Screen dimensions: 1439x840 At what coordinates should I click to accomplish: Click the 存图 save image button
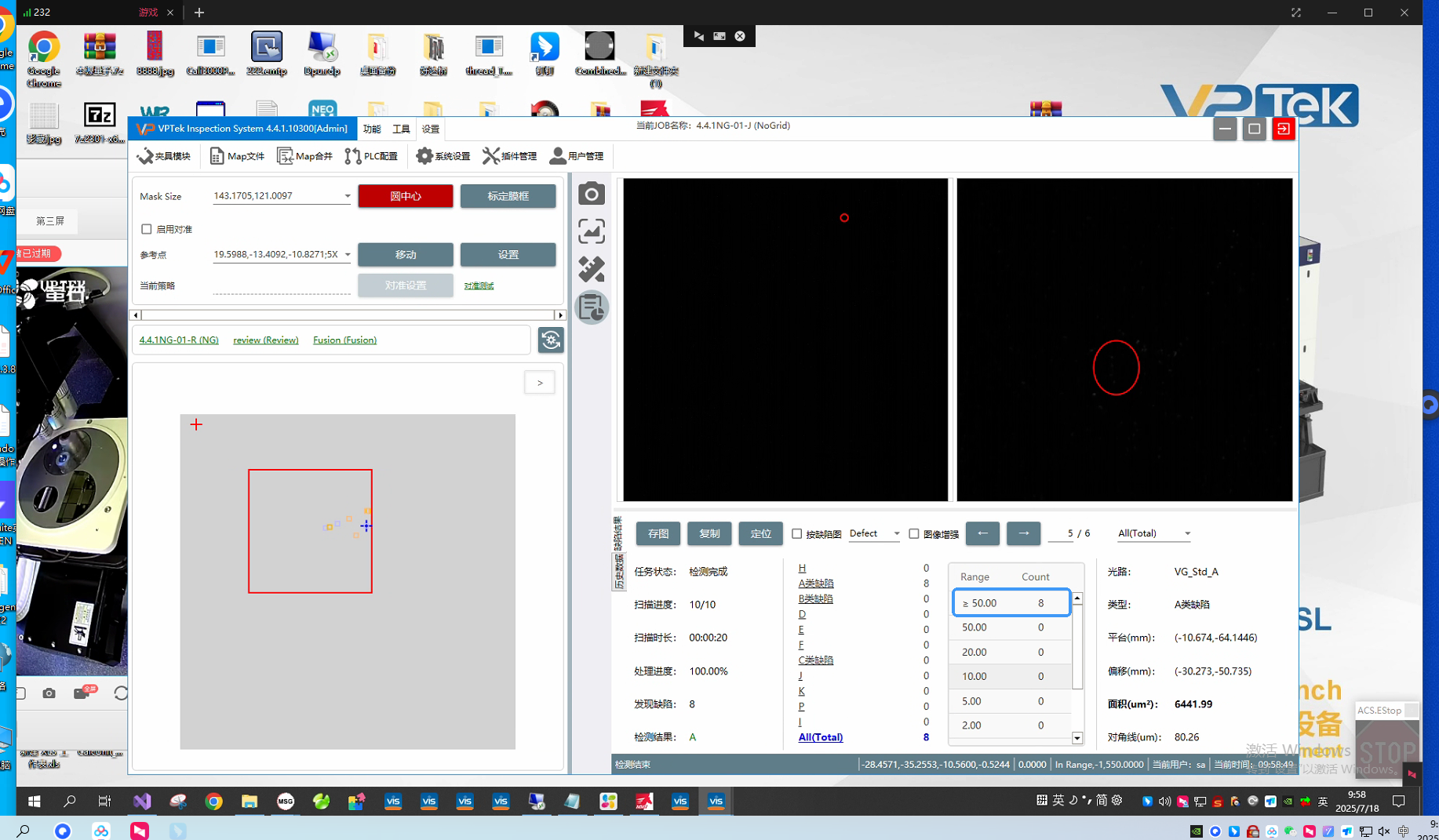tap(658, 533)
